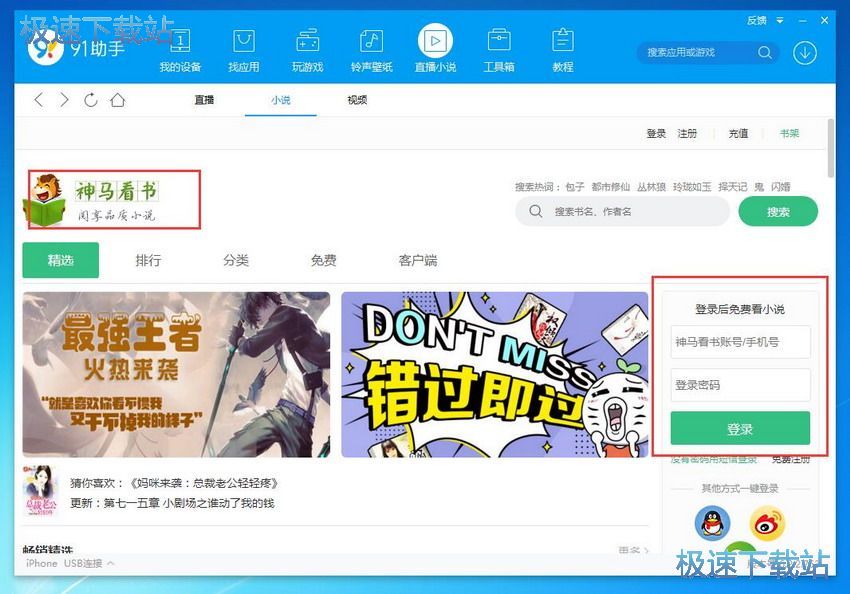Click hot search word 玲珑如玉

pyautogui.click(x=692, y=187)
